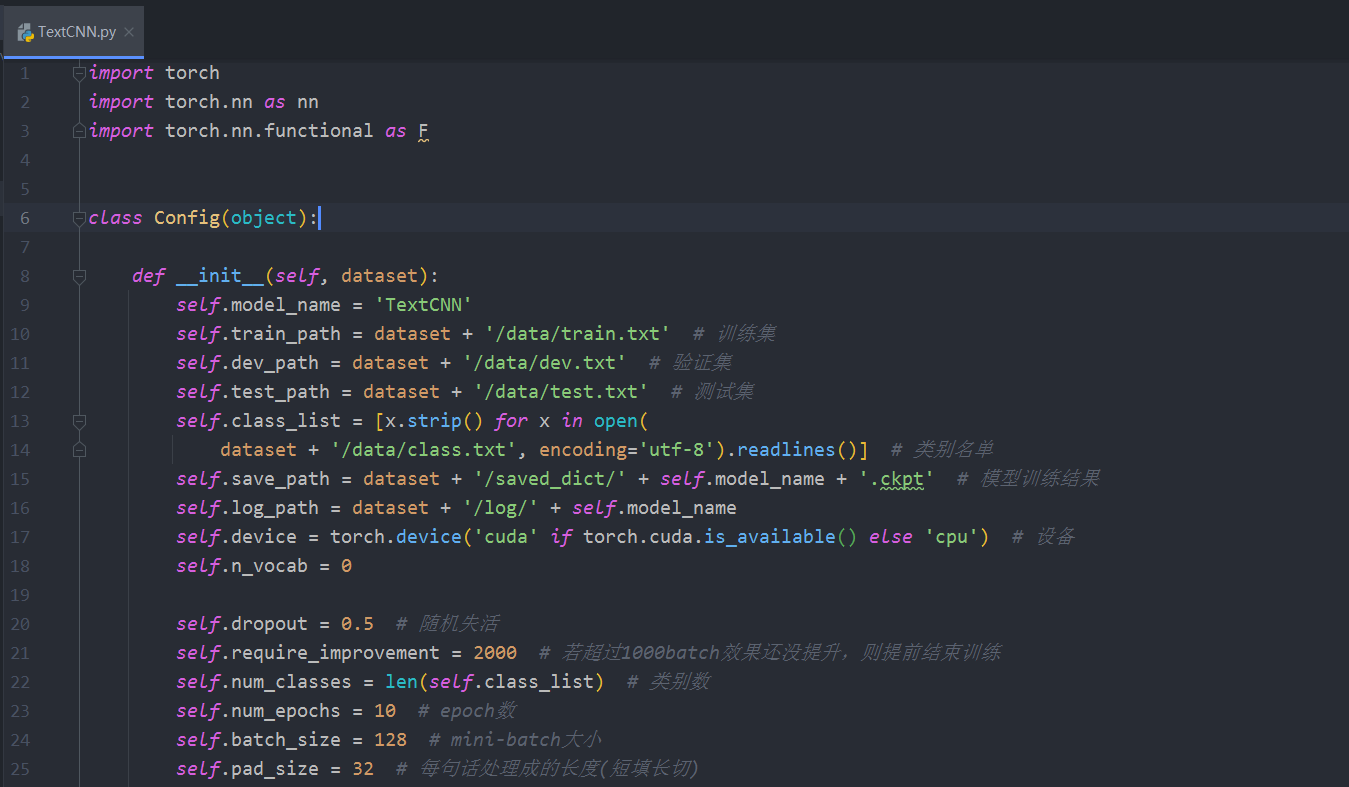Click the num_epochs value 10
The image size is (1349, 787).
pos(385,711)
